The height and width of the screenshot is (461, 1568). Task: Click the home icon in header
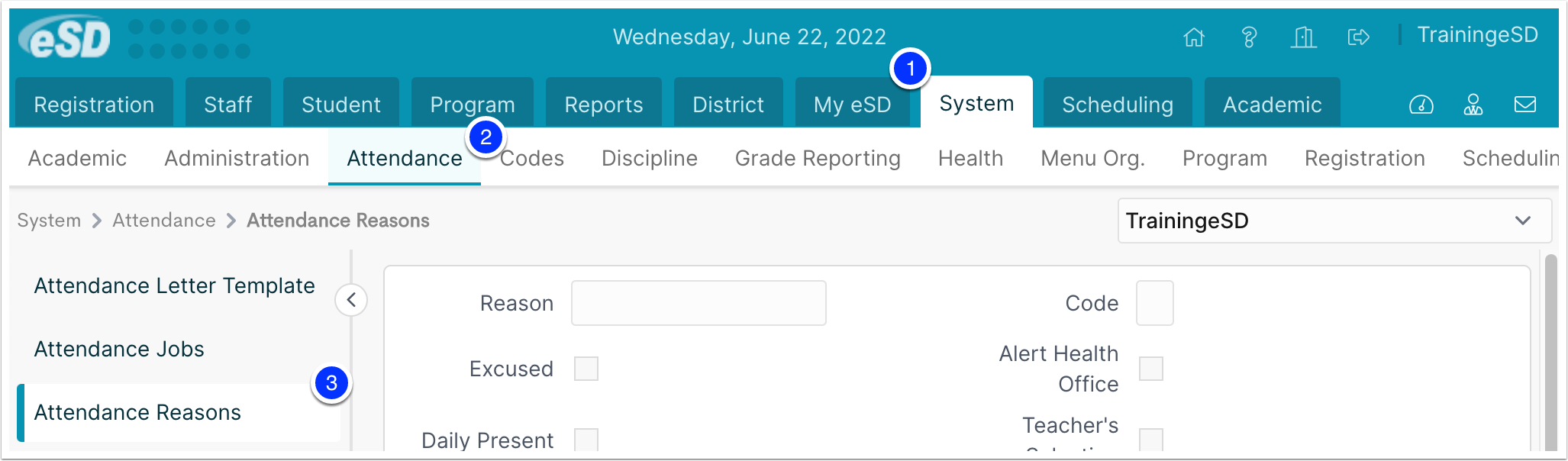(1194, 37)
